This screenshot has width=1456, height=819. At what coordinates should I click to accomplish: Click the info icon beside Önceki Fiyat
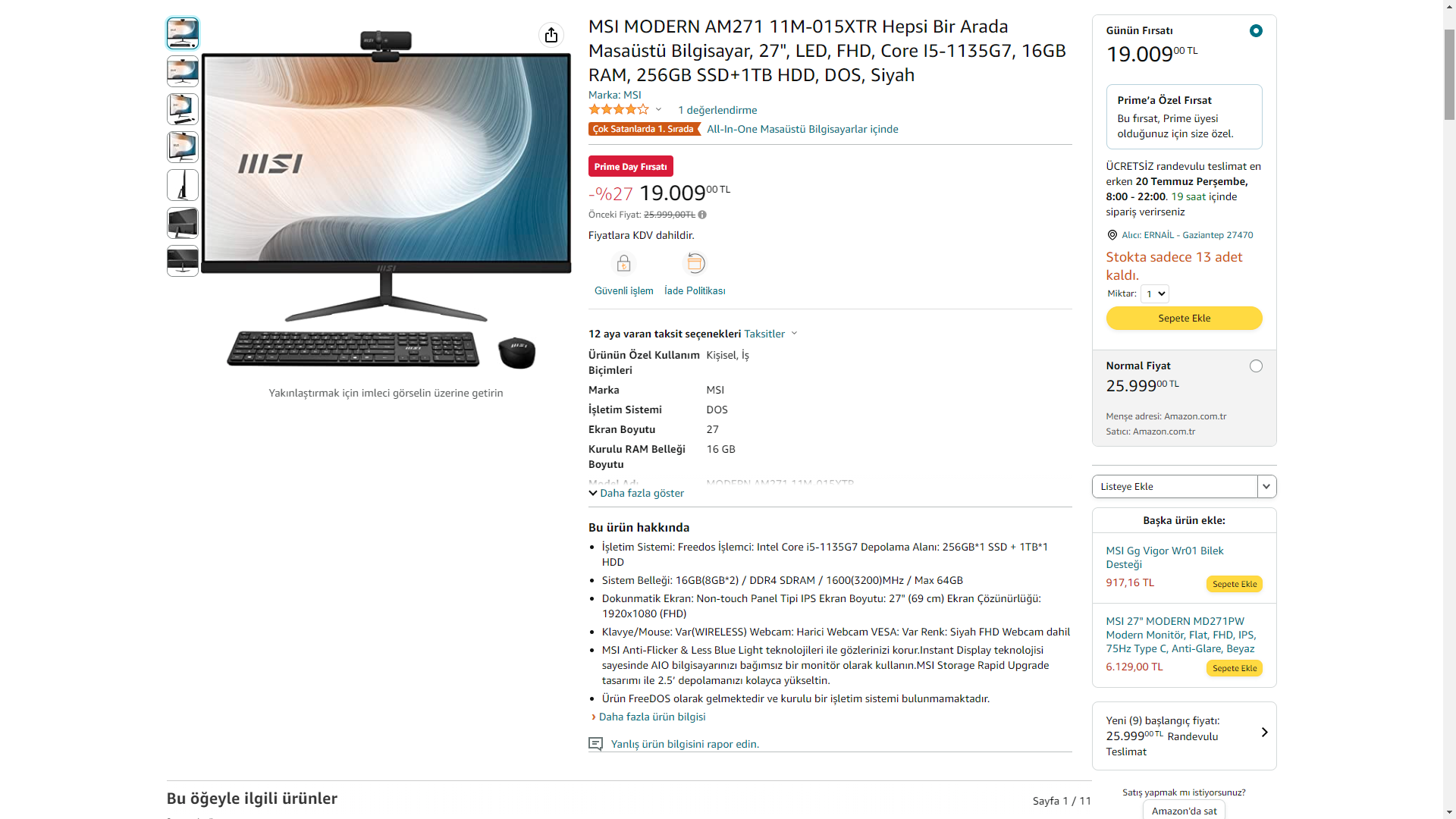coord(702,215)
